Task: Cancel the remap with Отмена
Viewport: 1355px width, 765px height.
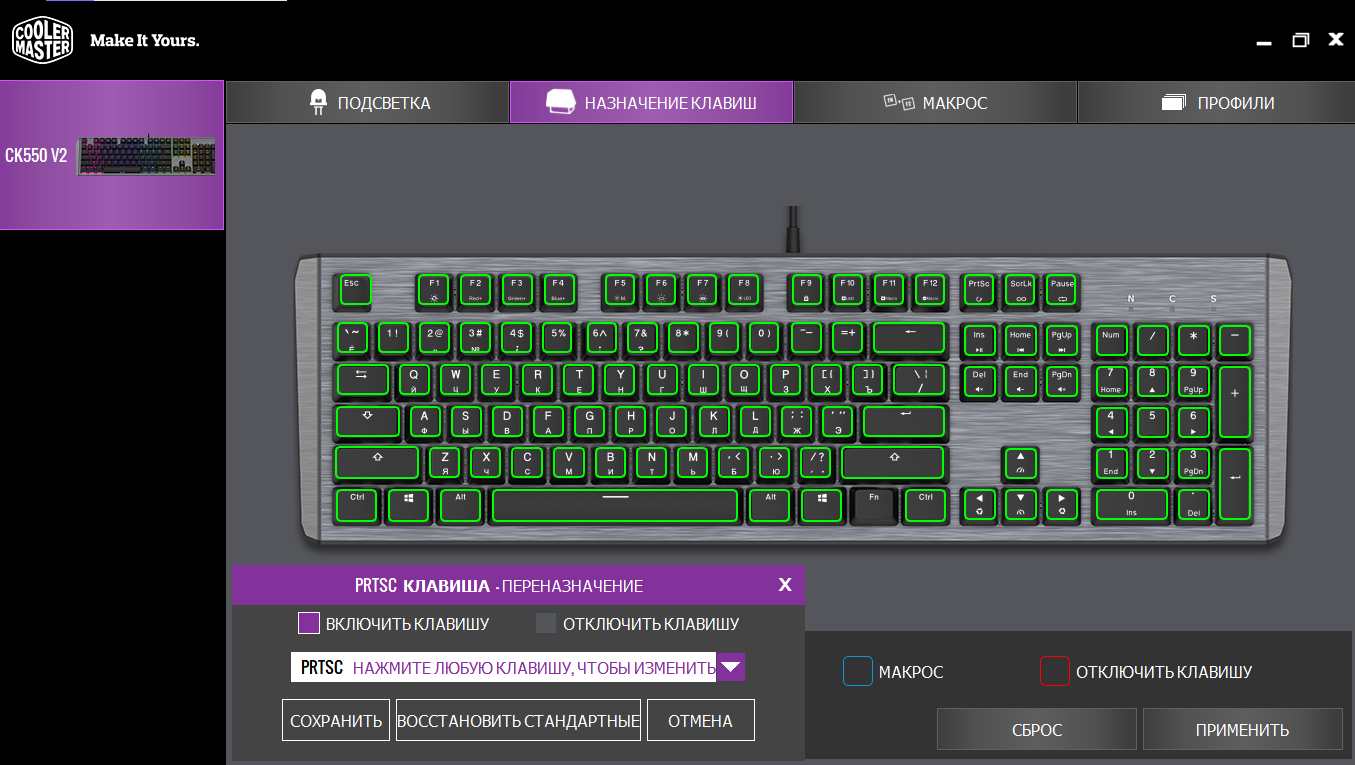Action: pyautogui.click(x=700, y=720)
